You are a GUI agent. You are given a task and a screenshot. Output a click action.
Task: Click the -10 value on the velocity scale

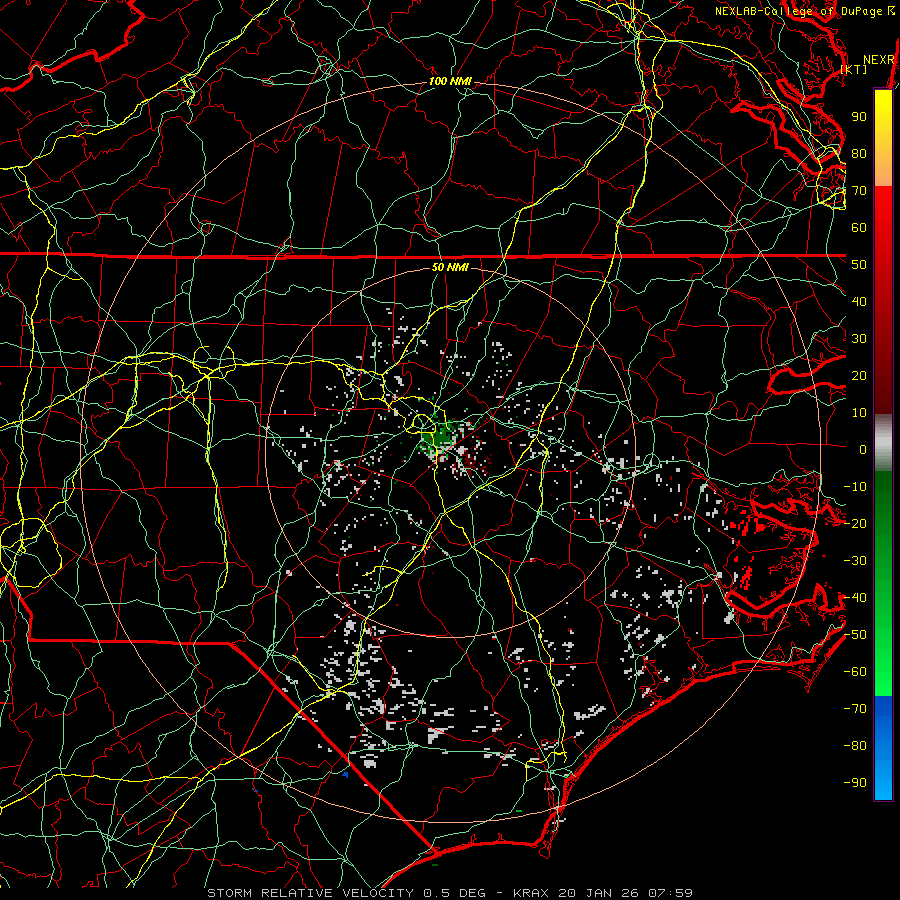tap(855, 487)
